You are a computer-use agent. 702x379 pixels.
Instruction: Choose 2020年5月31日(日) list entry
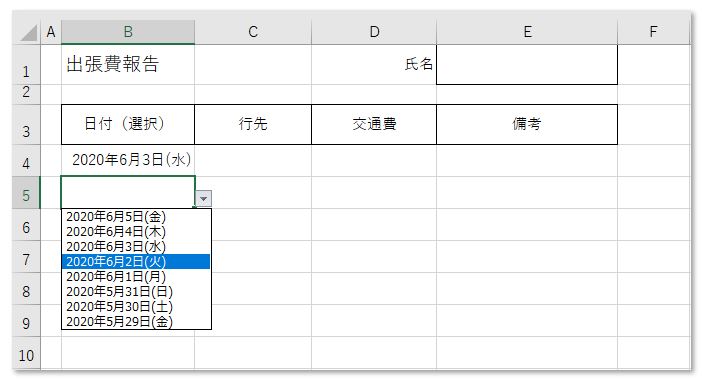(x=136, y=292)
